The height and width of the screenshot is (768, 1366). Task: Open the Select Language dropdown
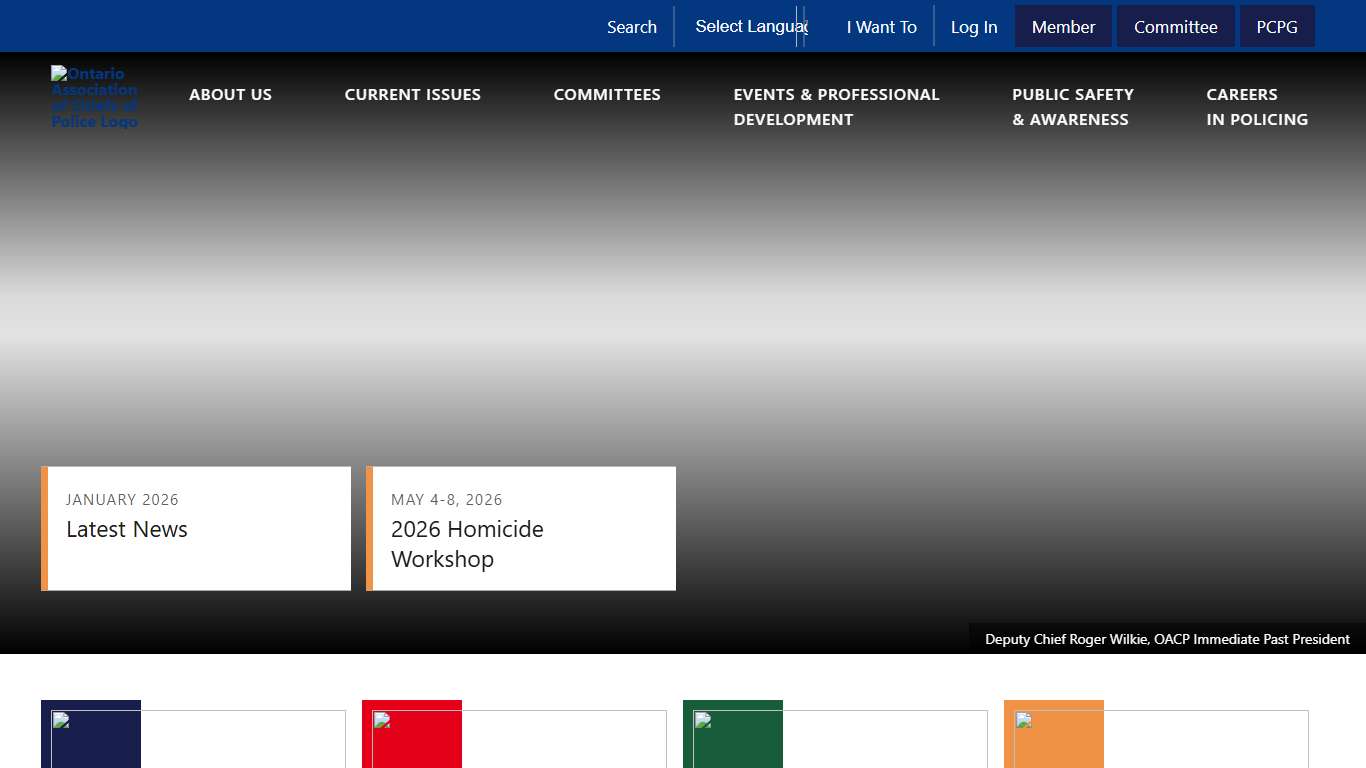(750, 27)
